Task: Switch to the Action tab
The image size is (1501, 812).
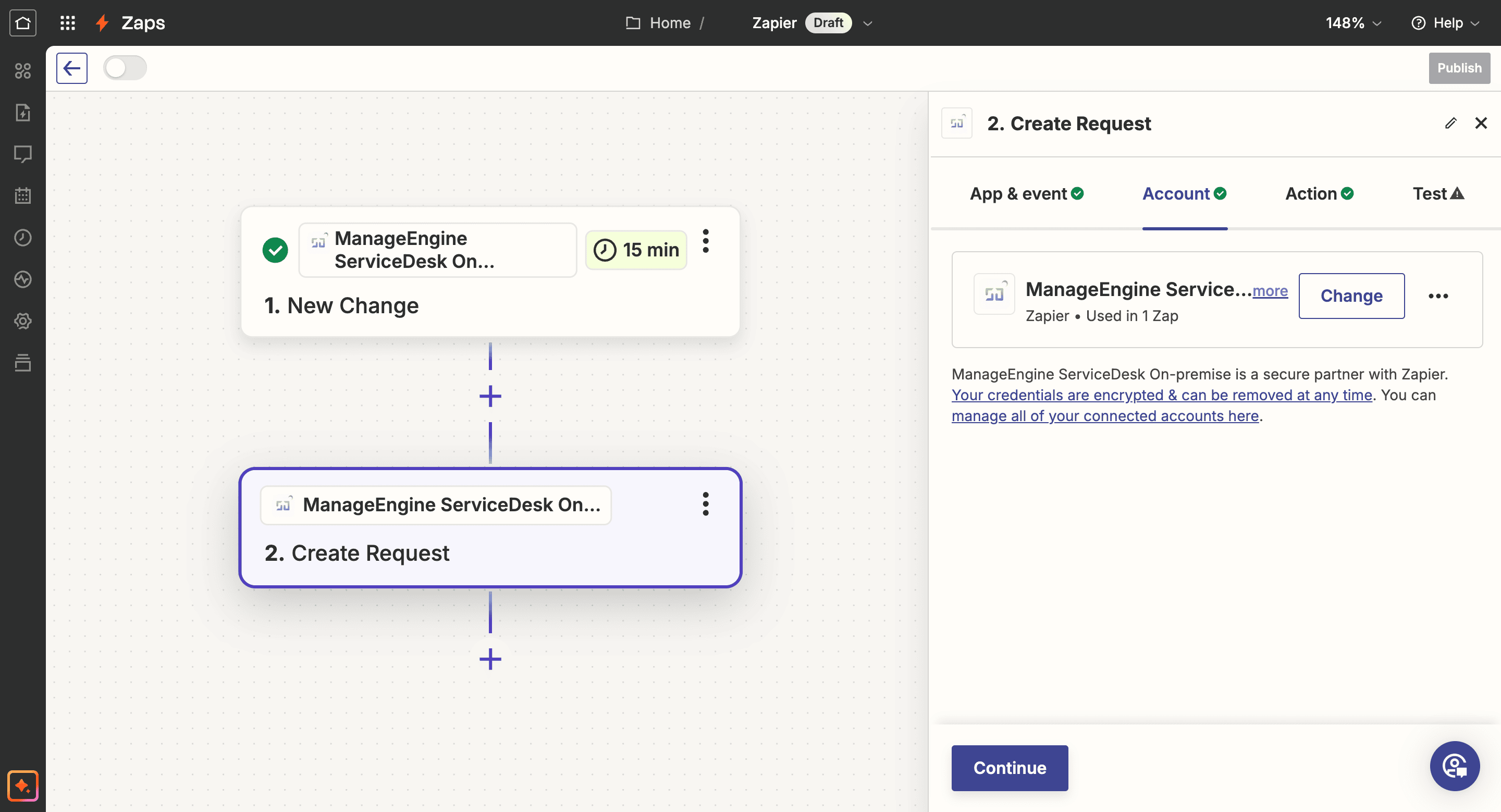Action: coord(1319,194)
